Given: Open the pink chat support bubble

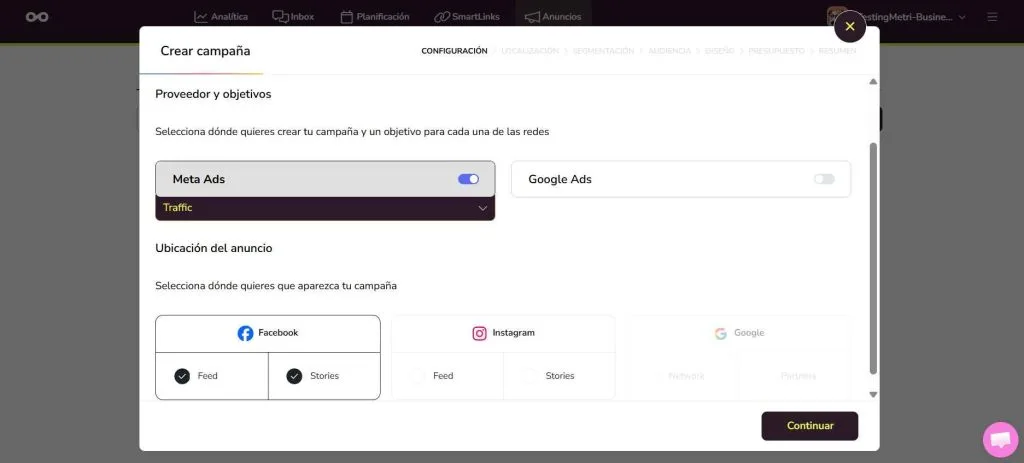Looking at the screenshot, I should pyautogui.click(x=1000, y=439).
